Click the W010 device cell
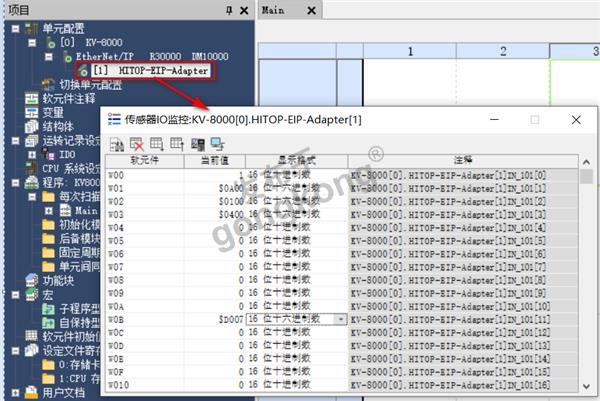Screen dimensions: 600x401 point(145,385)
